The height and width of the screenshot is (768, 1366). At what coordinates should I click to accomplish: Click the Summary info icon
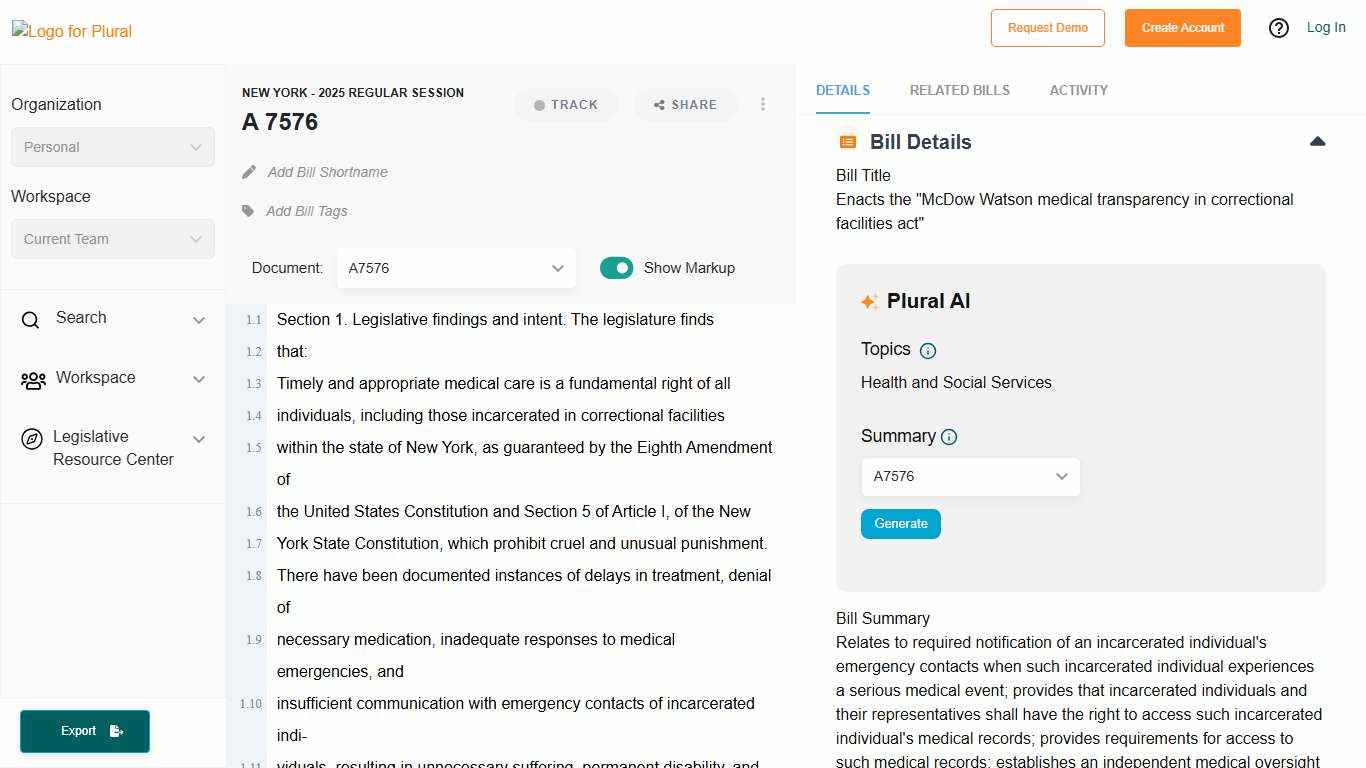pyautogui.click(x=949, y=437)
